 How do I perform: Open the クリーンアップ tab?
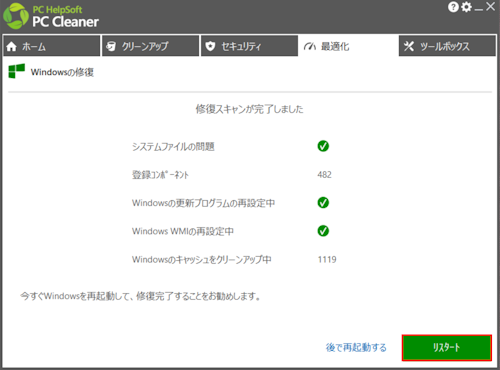(150, 46)
